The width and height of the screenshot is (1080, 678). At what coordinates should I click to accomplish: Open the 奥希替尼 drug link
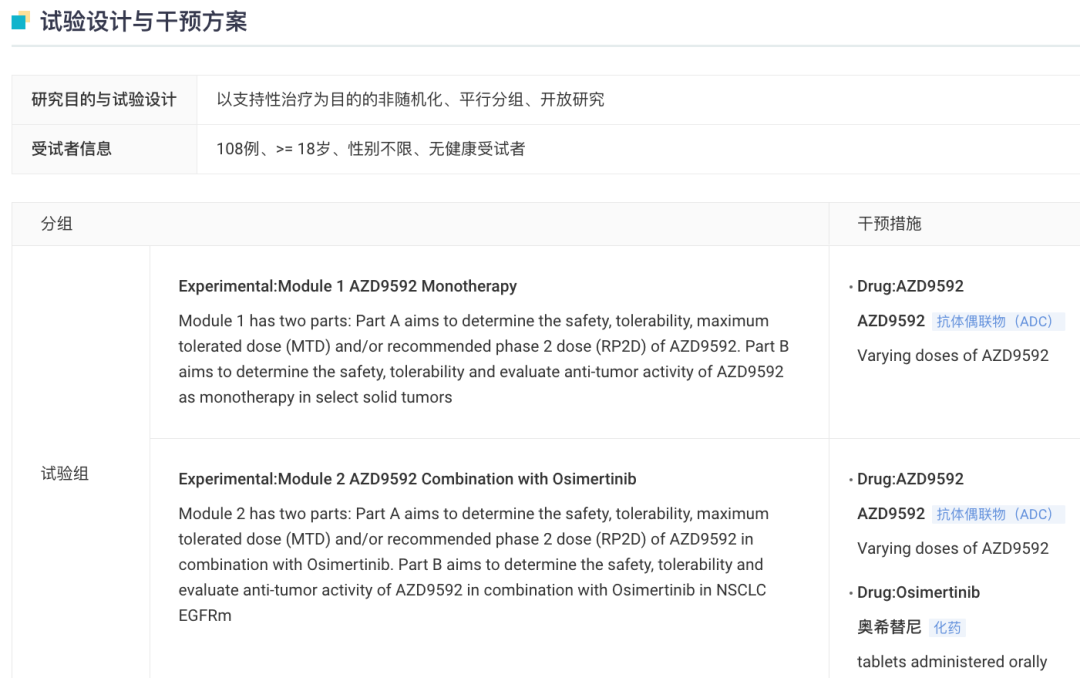(889, 627)
